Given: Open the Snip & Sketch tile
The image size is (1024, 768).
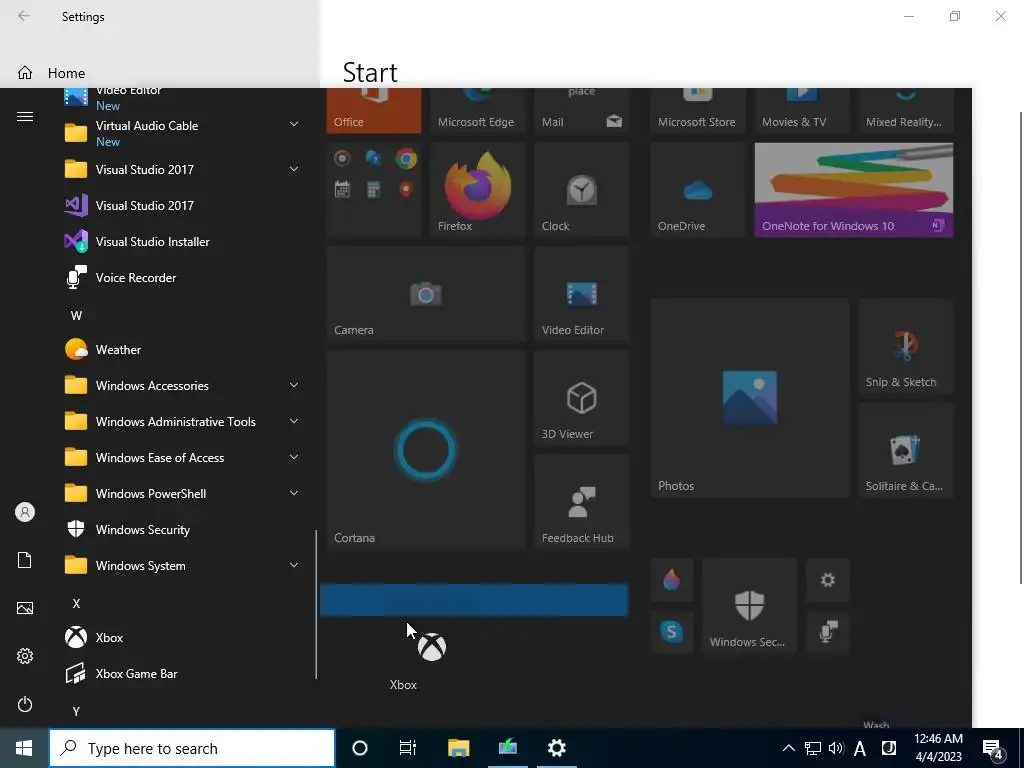Looking at the screenshot, I should pyautogui.click(x=906, y=346).
